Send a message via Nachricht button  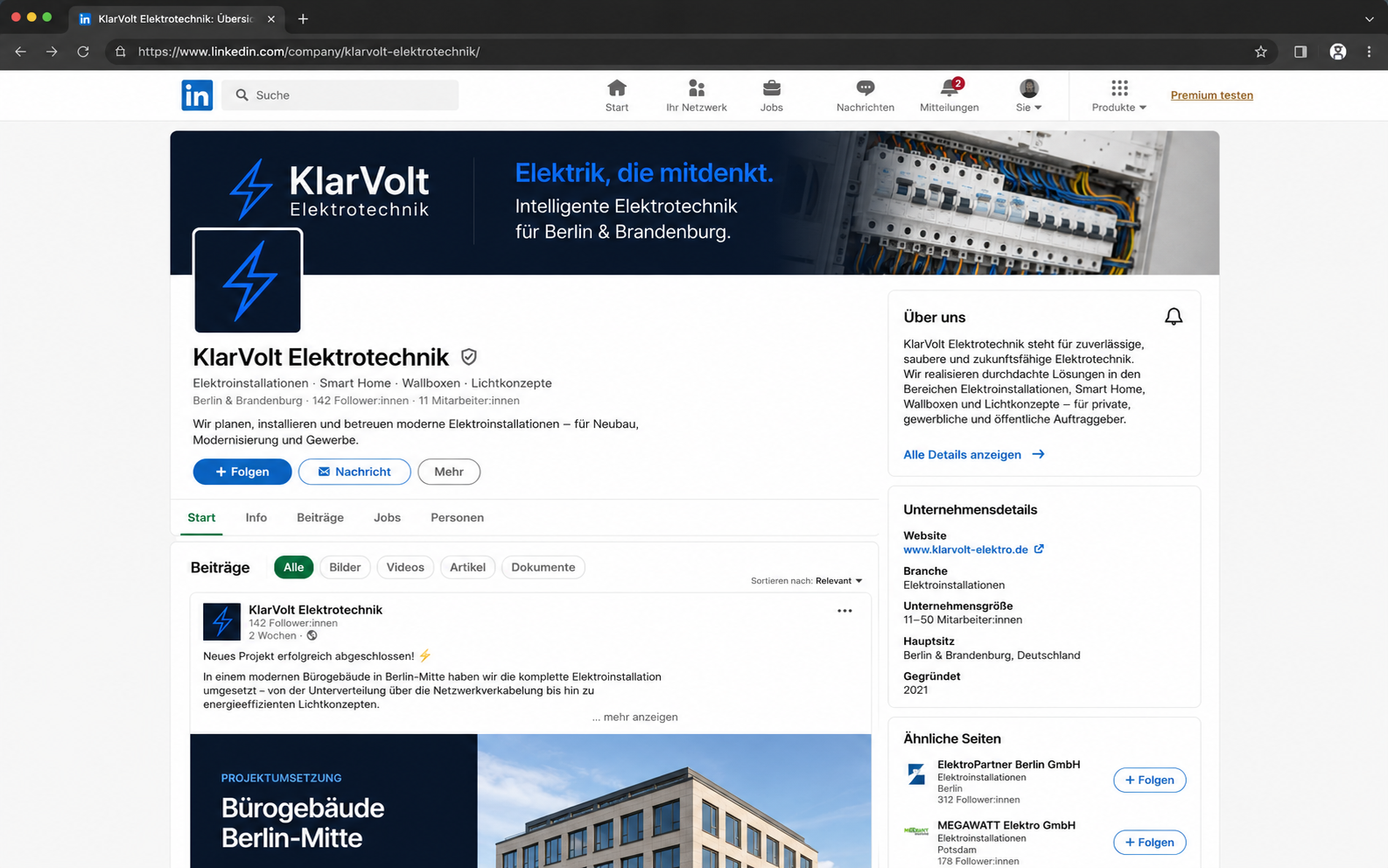(354, 472)
